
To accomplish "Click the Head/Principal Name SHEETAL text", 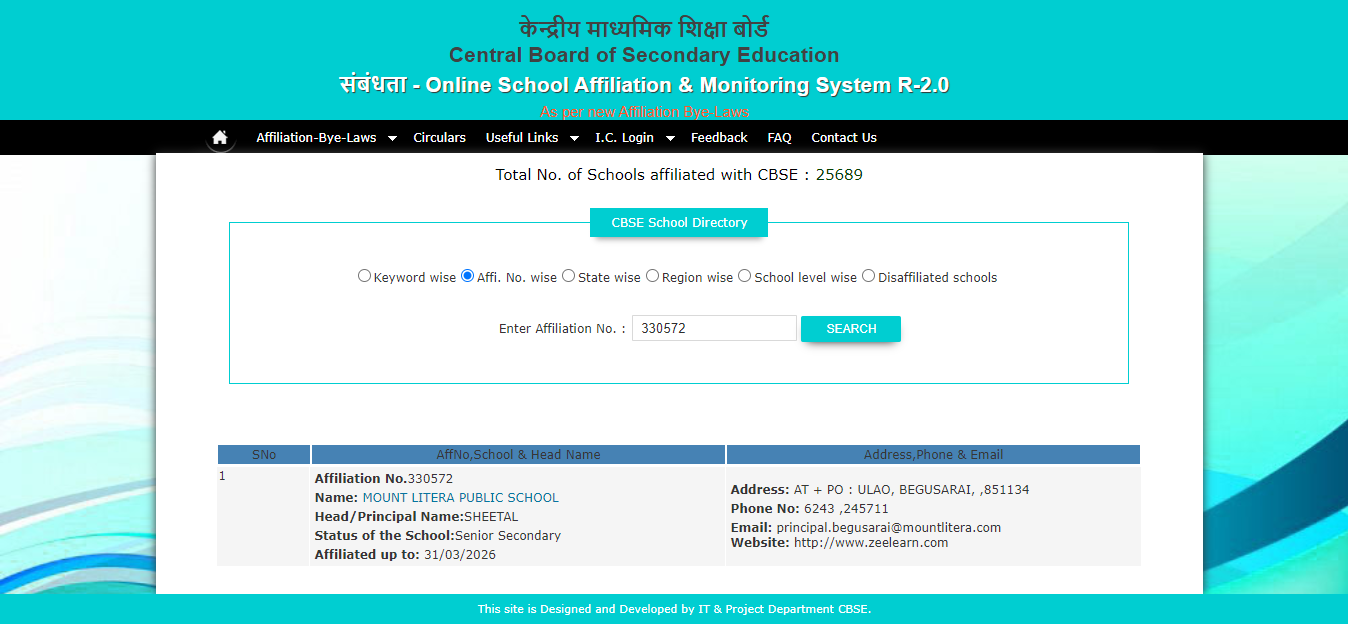I will pyautogui.click(x=417, y=517).
